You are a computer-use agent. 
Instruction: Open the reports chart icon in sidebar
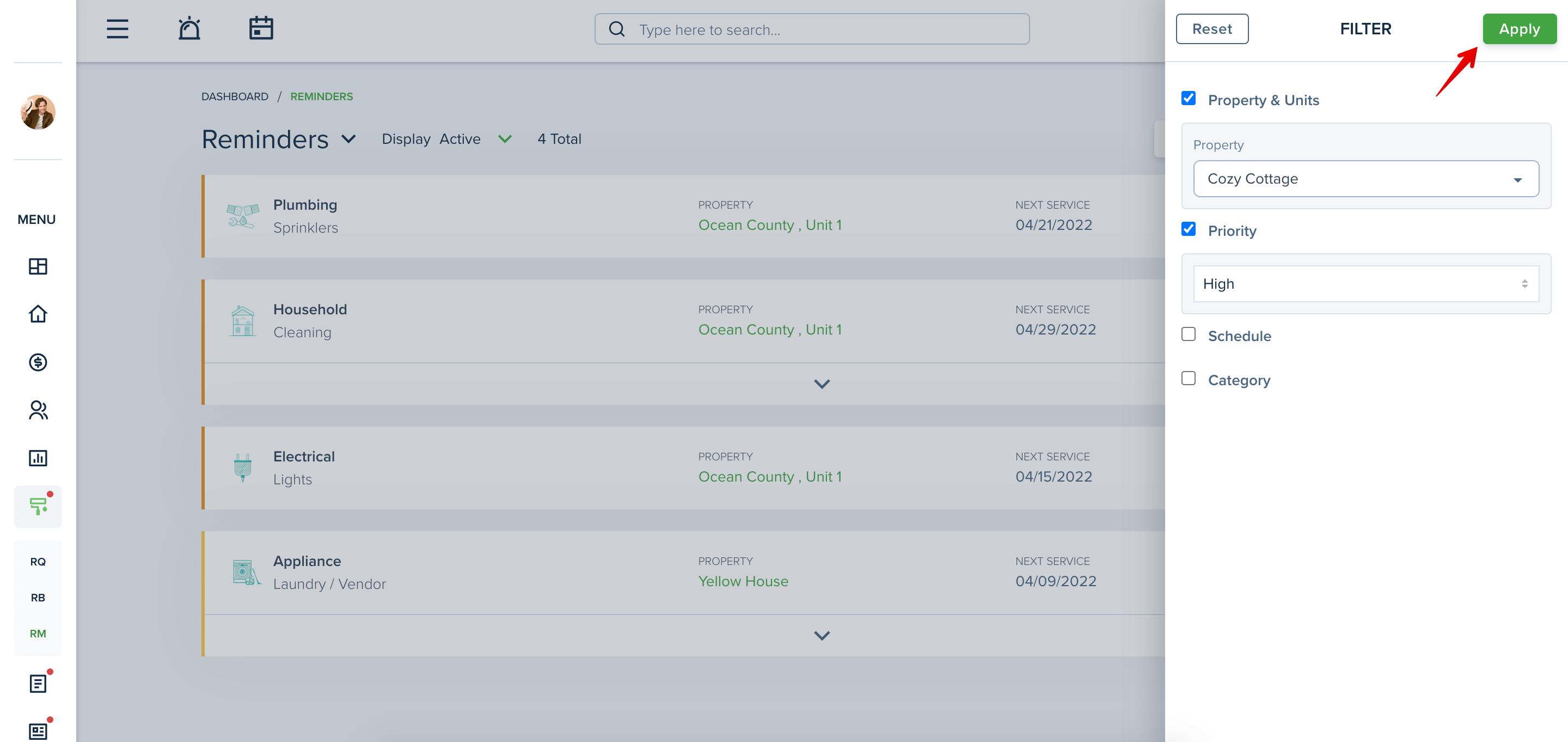[38, 458]
